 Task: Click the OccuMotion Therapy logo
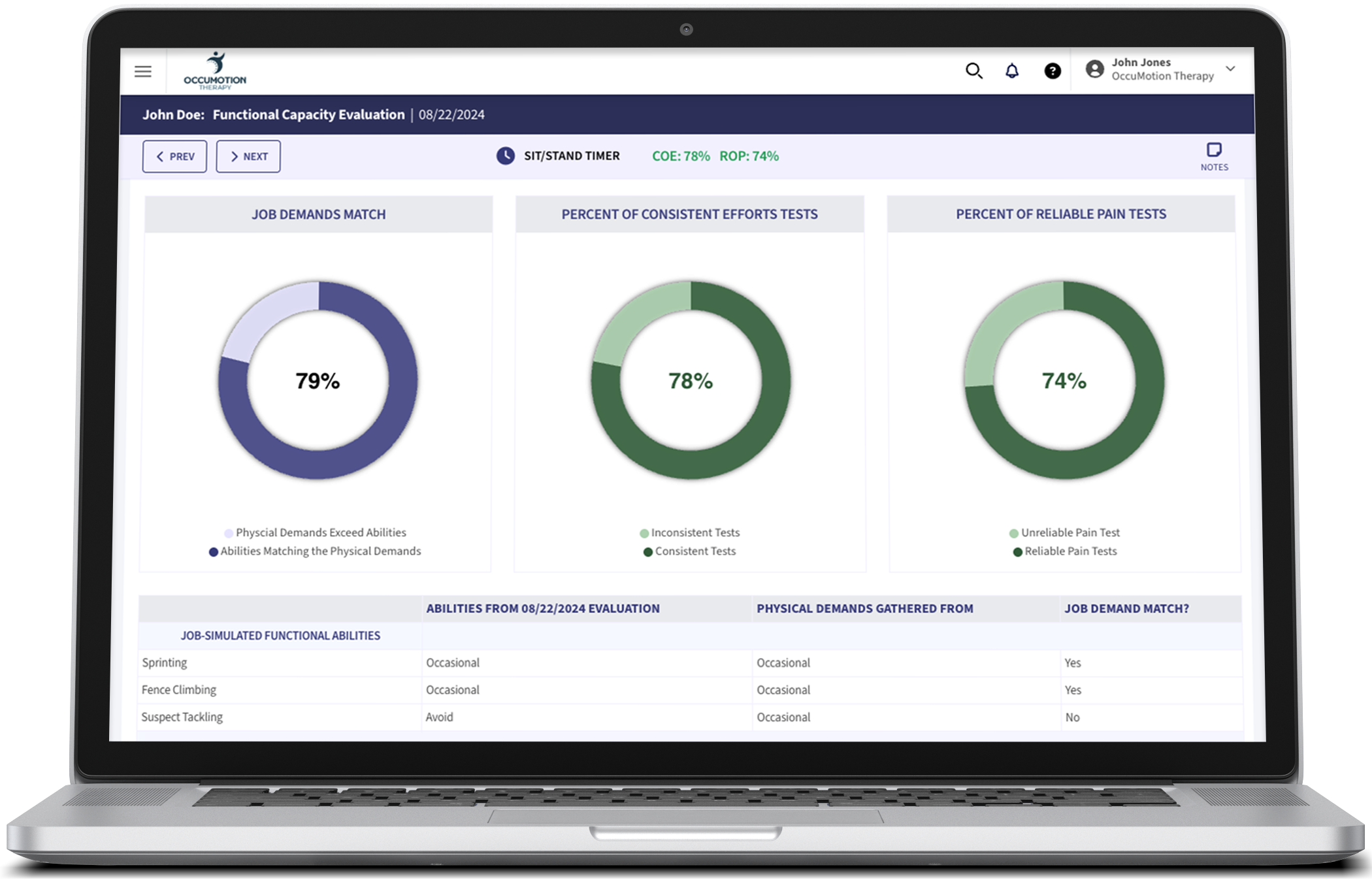214,71
